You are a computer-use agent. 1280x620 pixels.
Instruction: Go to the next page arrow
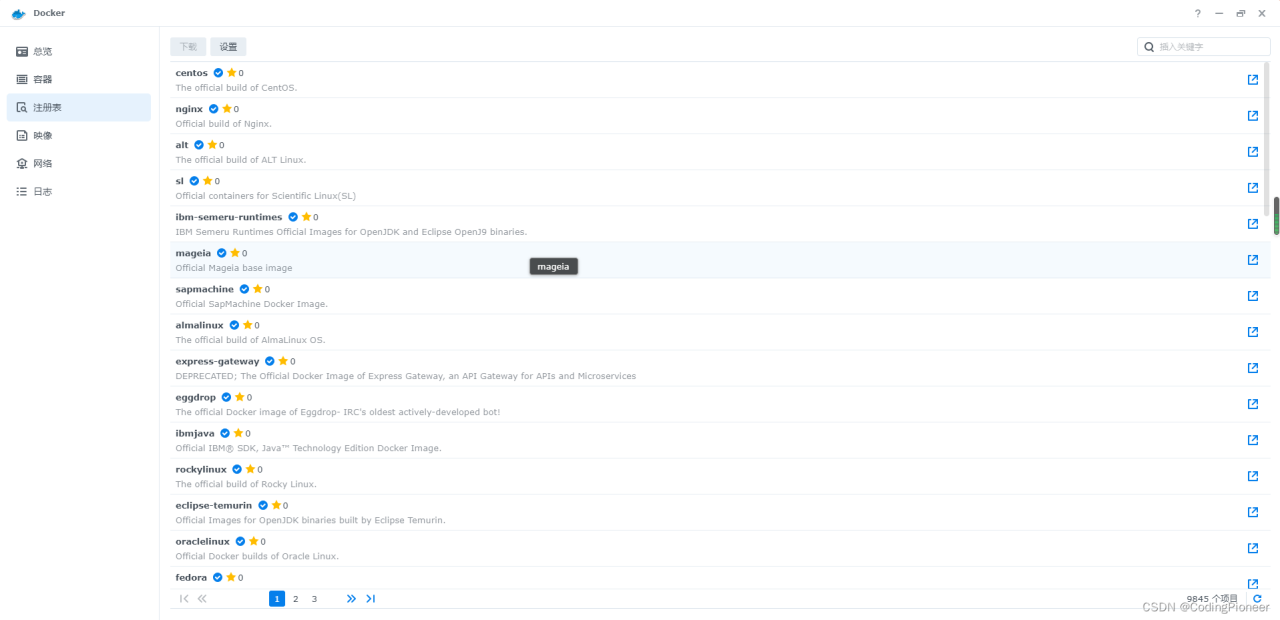351,599
